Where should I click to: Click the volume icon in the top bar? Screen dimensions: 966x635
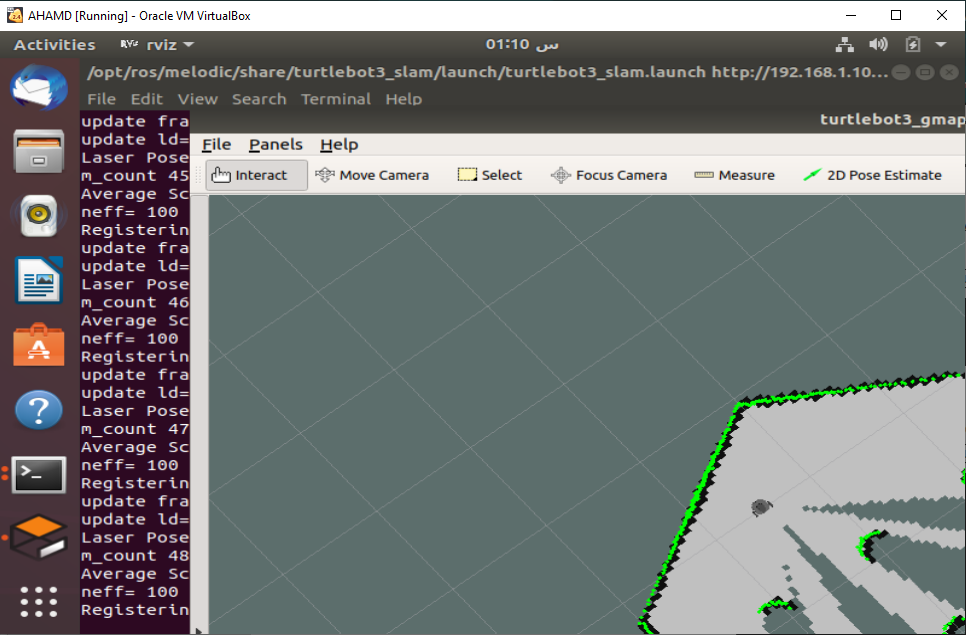[878, 44]
